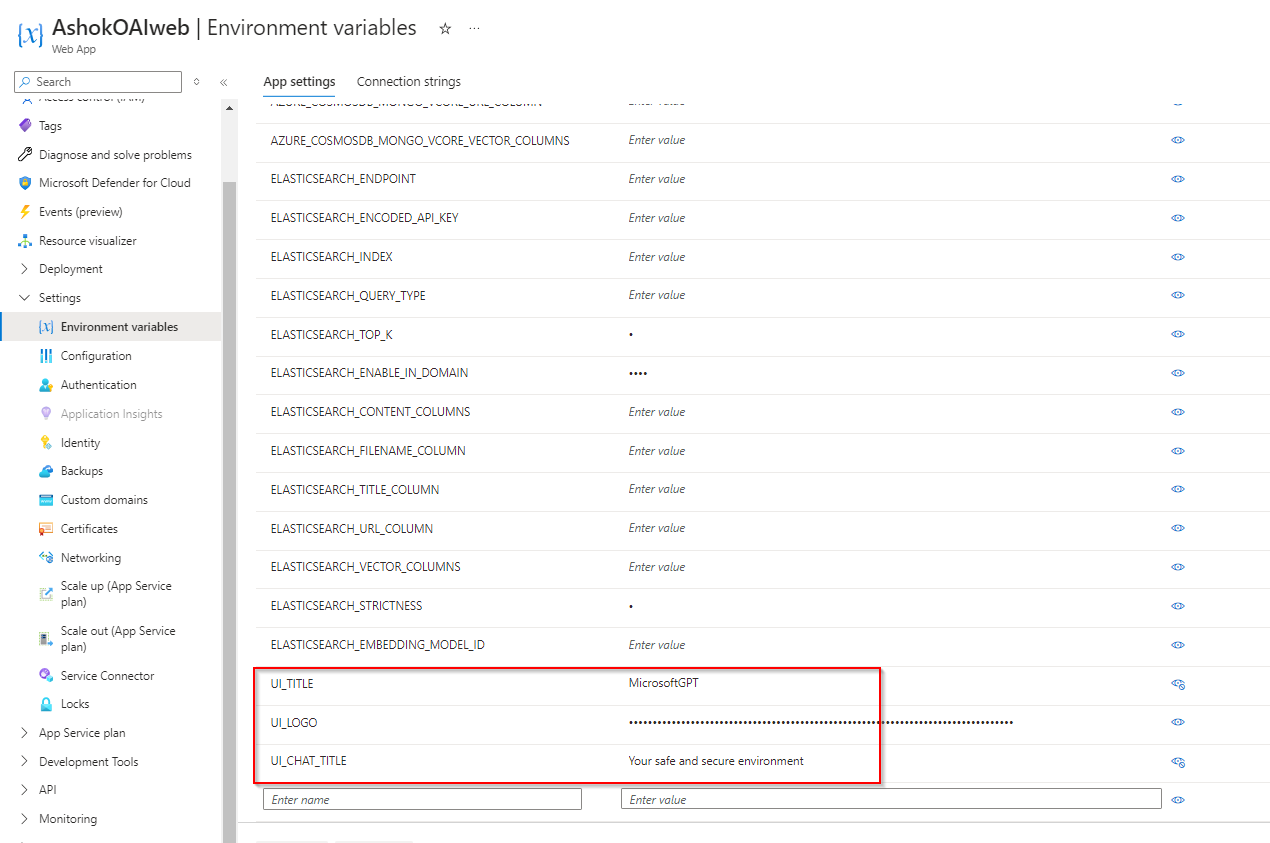Switch to the Connection strings tab

[x=409, y=82]
